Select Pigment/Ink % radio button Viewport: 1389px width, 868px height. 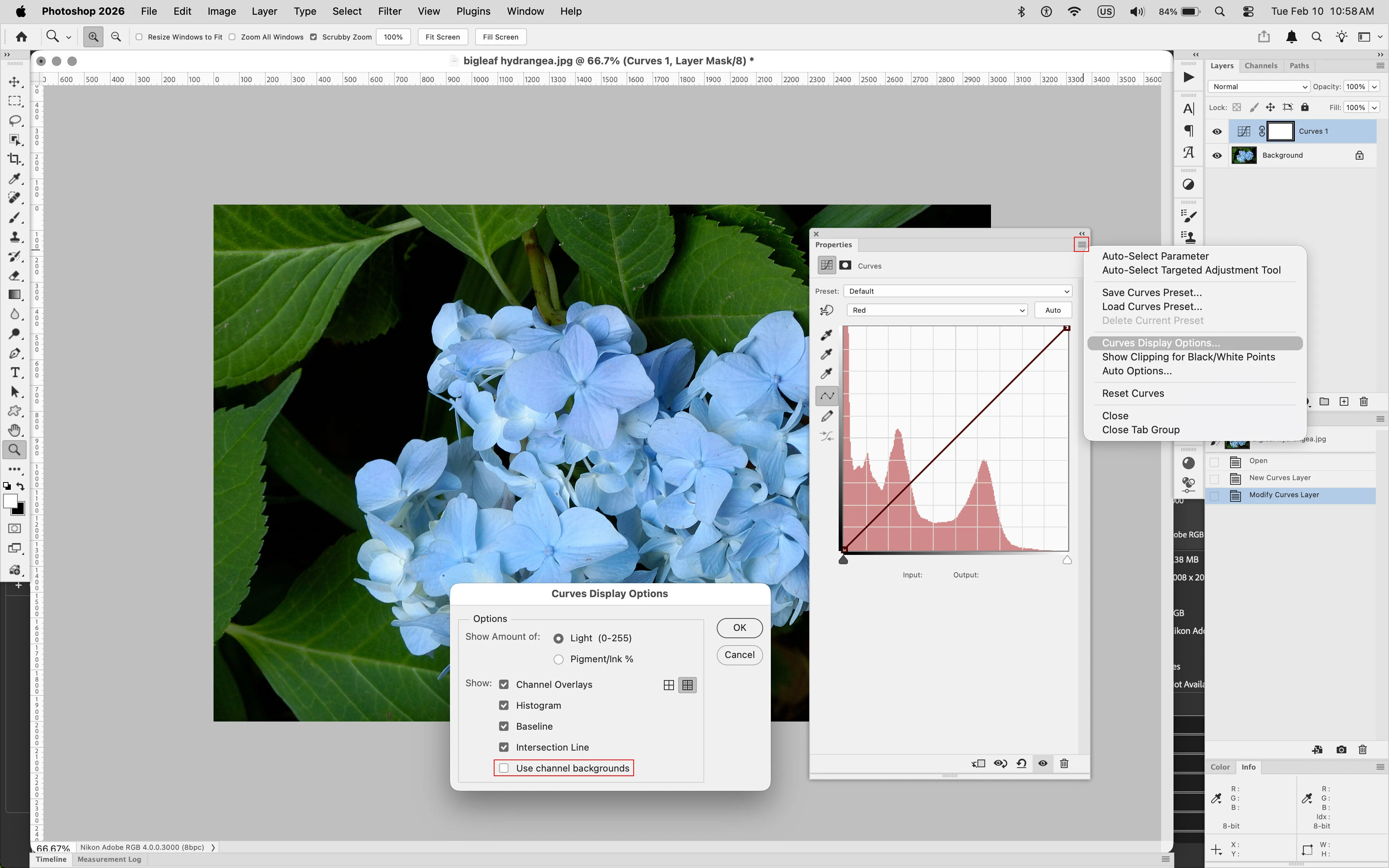coord(558,660)
